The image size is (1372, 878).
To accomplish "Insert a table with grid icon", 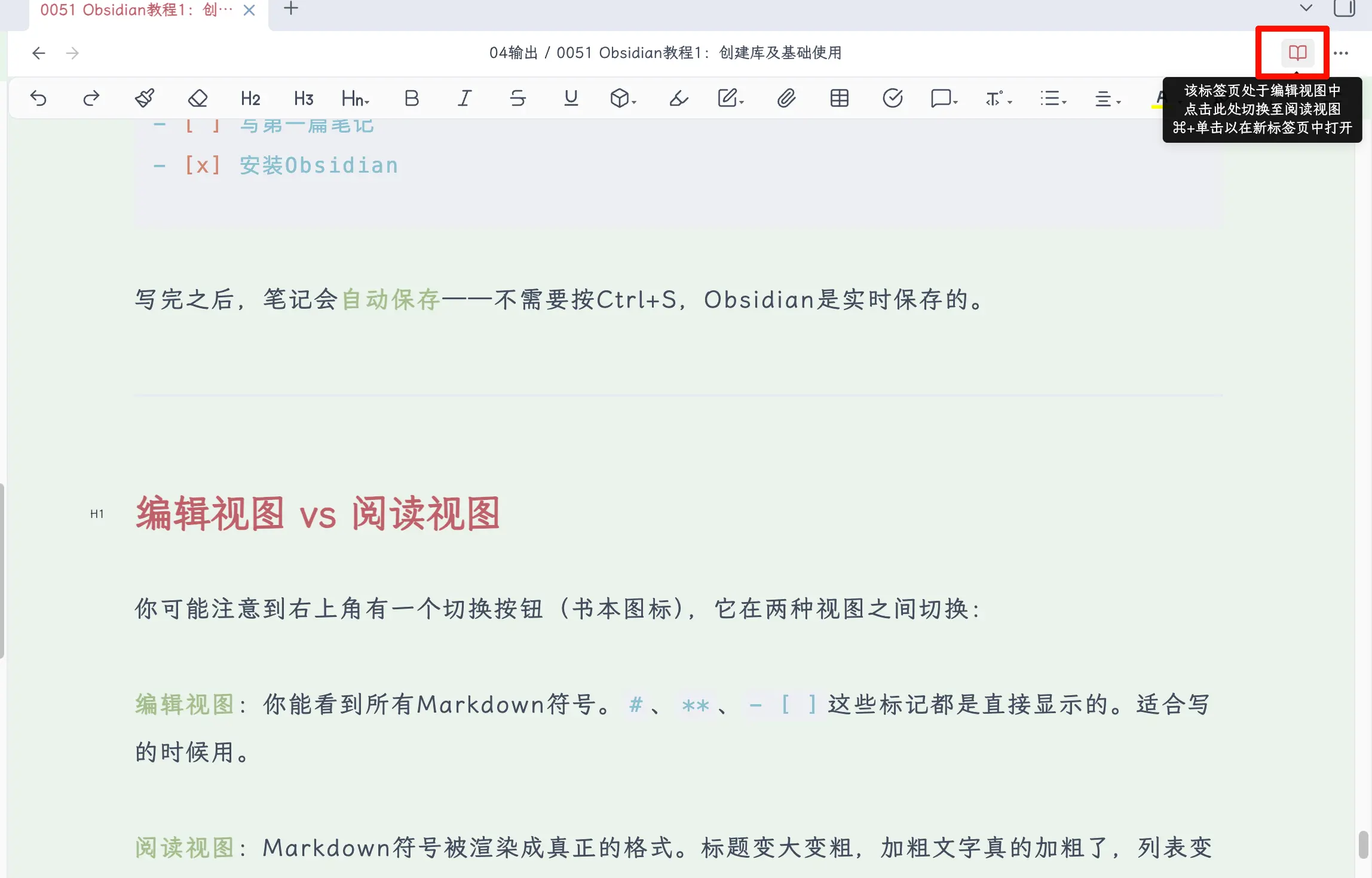I will click(x=839, y=98).
